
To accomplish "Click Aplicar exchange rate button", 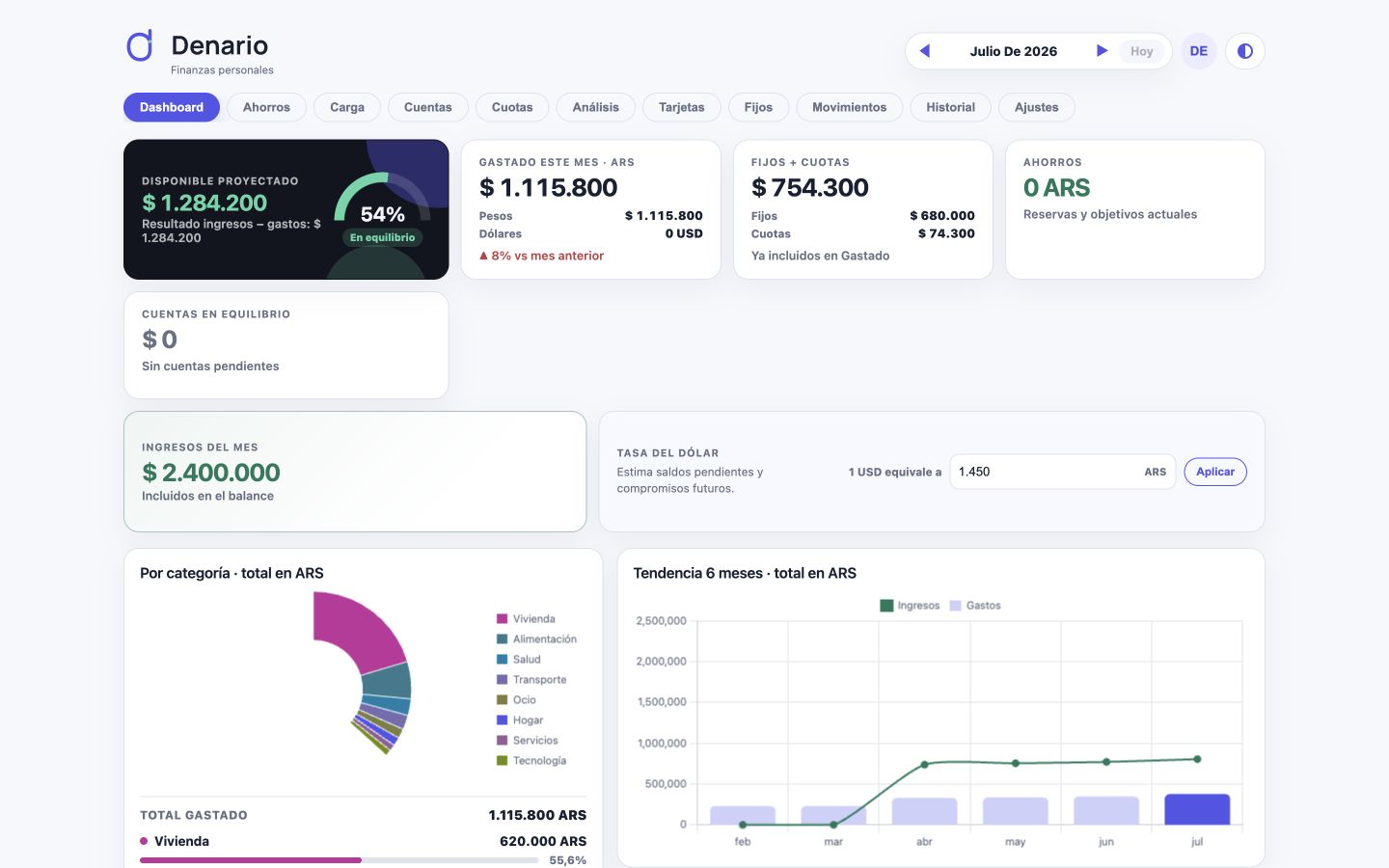I will tap(1215, 472).
